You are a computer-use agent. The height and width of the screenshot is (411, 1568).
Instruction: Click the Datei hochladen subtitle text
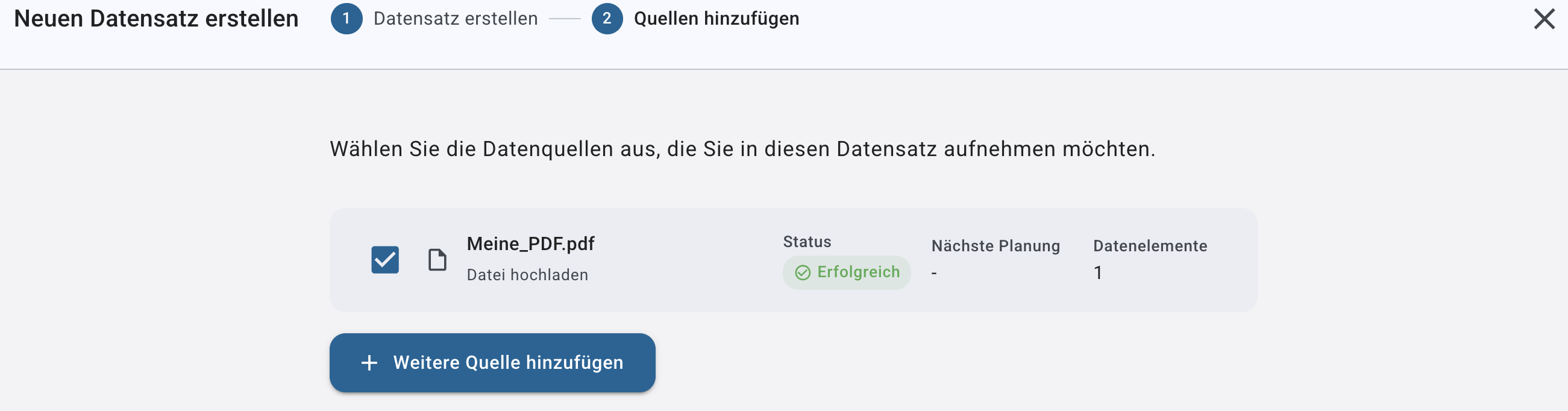coord(527,275)
